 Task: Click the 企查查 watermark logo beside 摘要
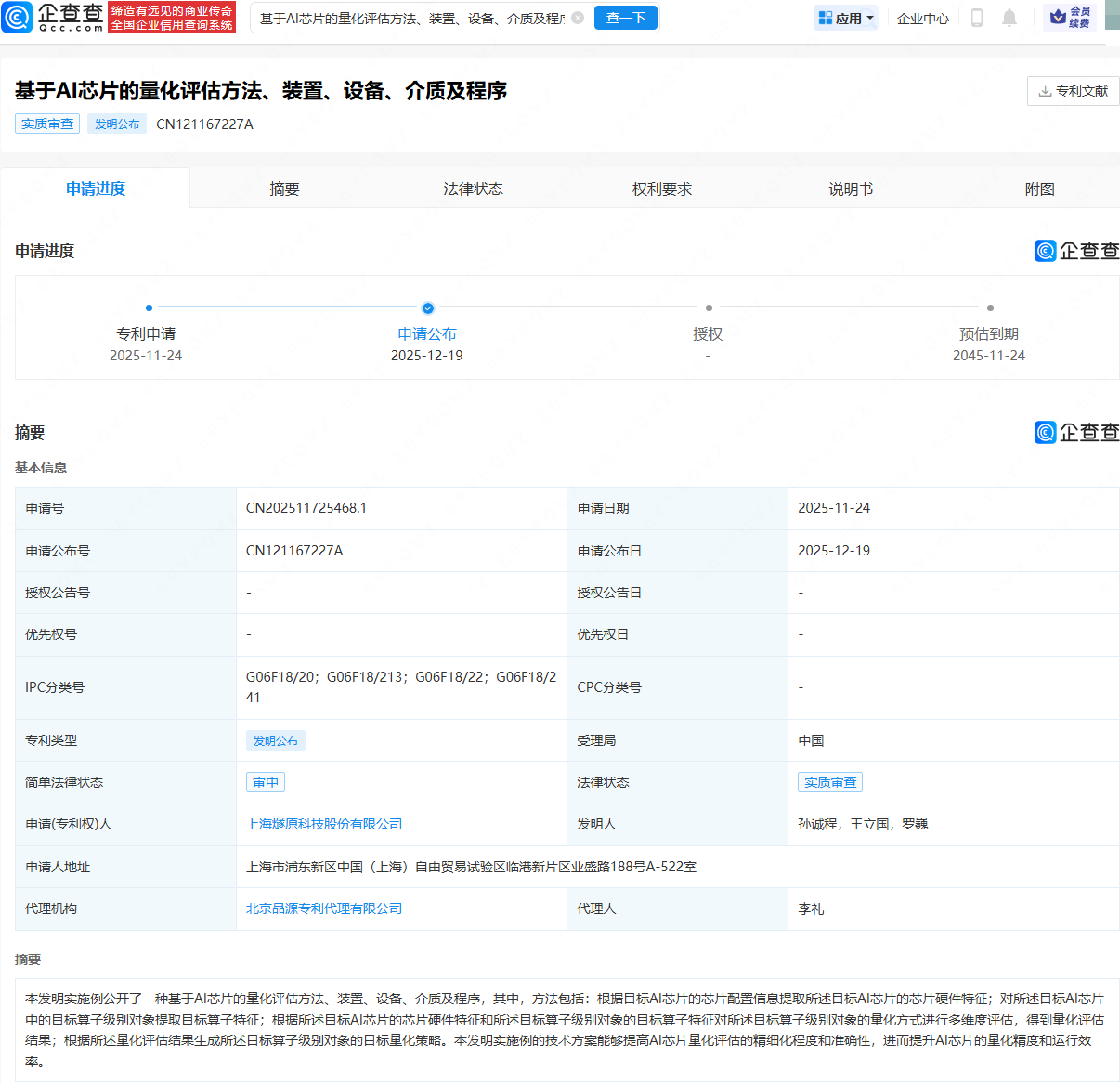[x=1076, y=432]
